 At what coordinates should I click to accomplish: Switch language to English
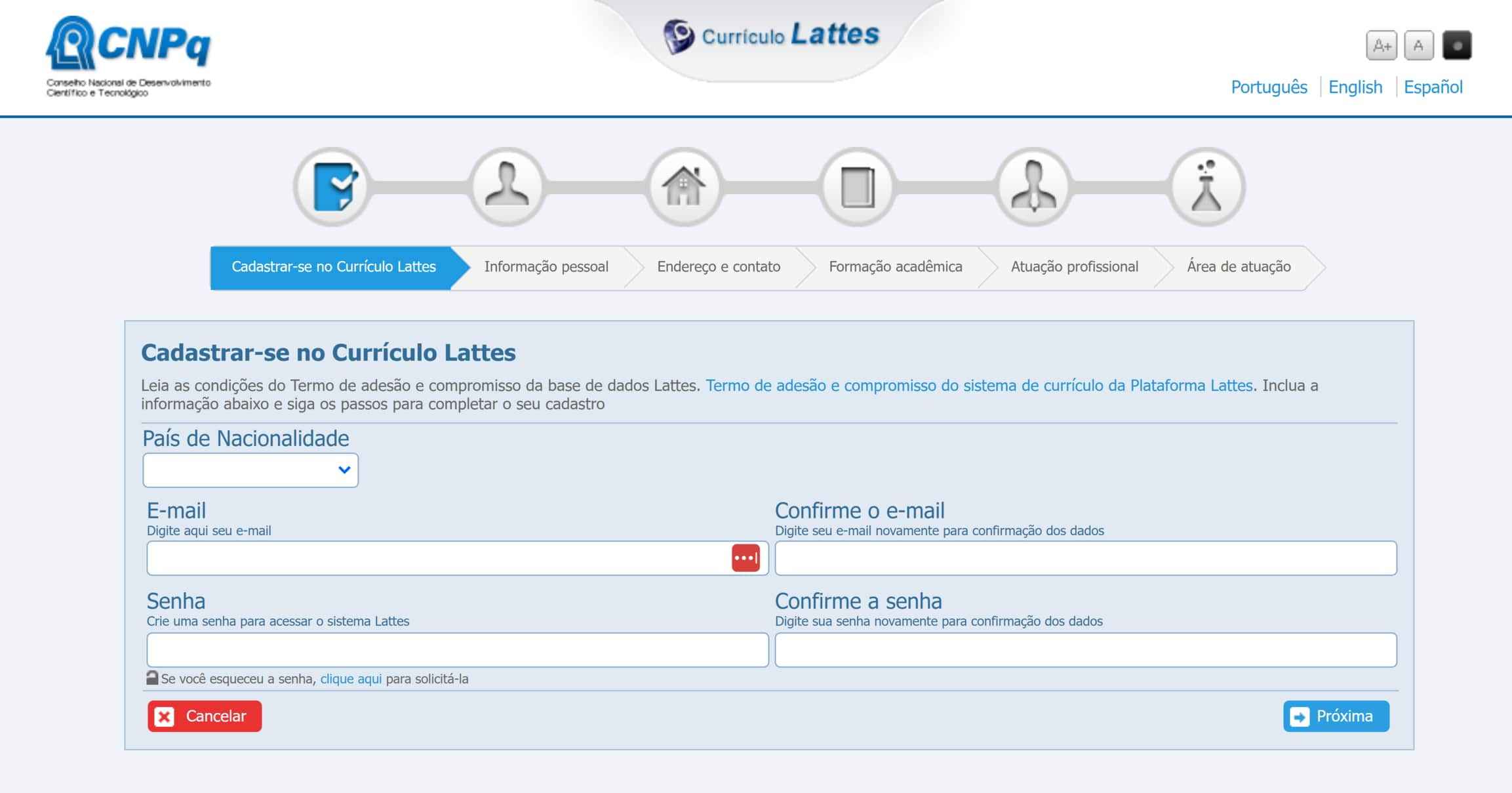1355,87
